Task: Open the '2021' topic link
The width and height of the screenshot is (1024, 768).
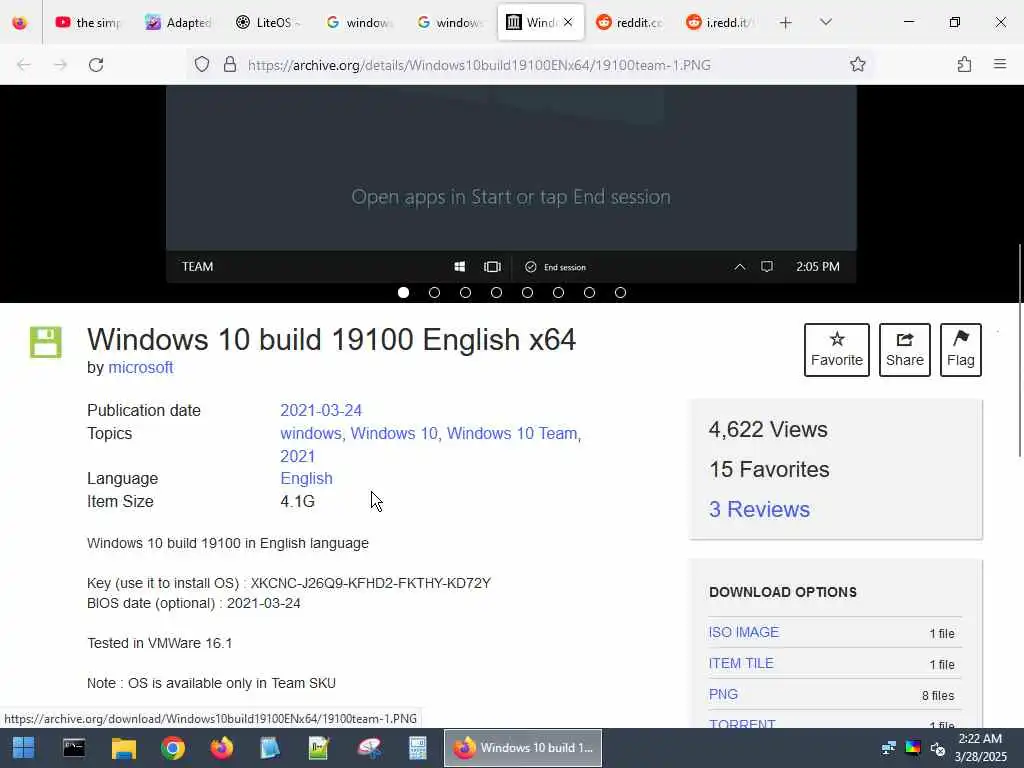Action: click(297, 456)
